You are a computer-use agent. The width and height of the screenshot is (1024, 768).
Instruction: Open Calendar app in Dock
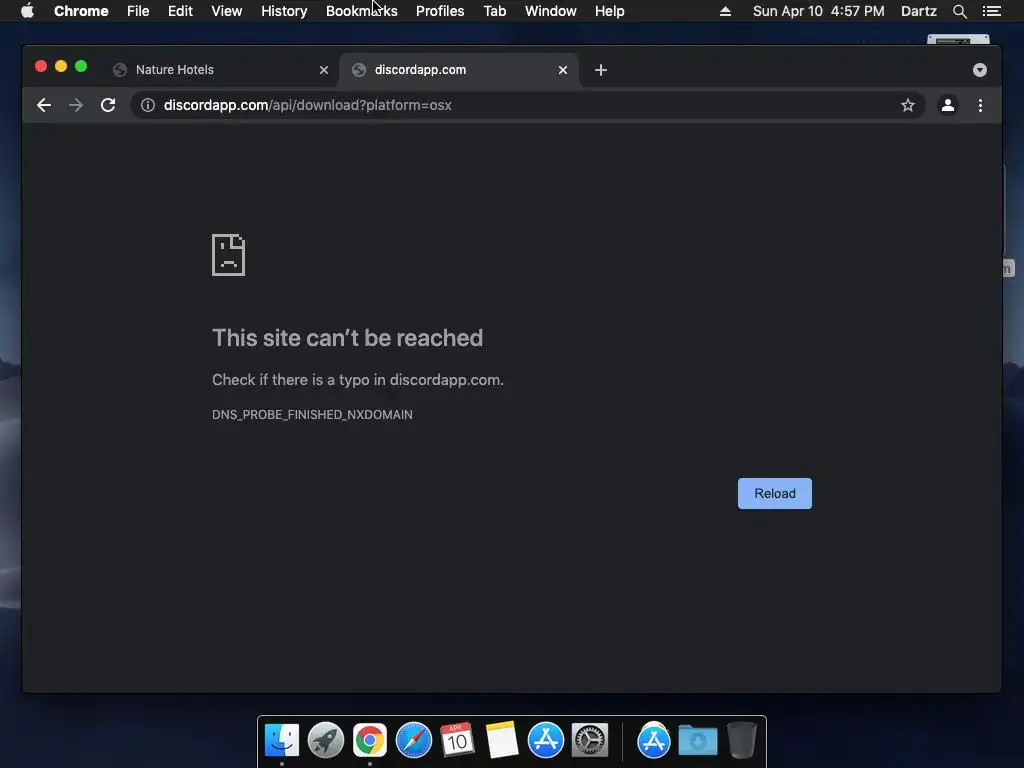[457, 740]
